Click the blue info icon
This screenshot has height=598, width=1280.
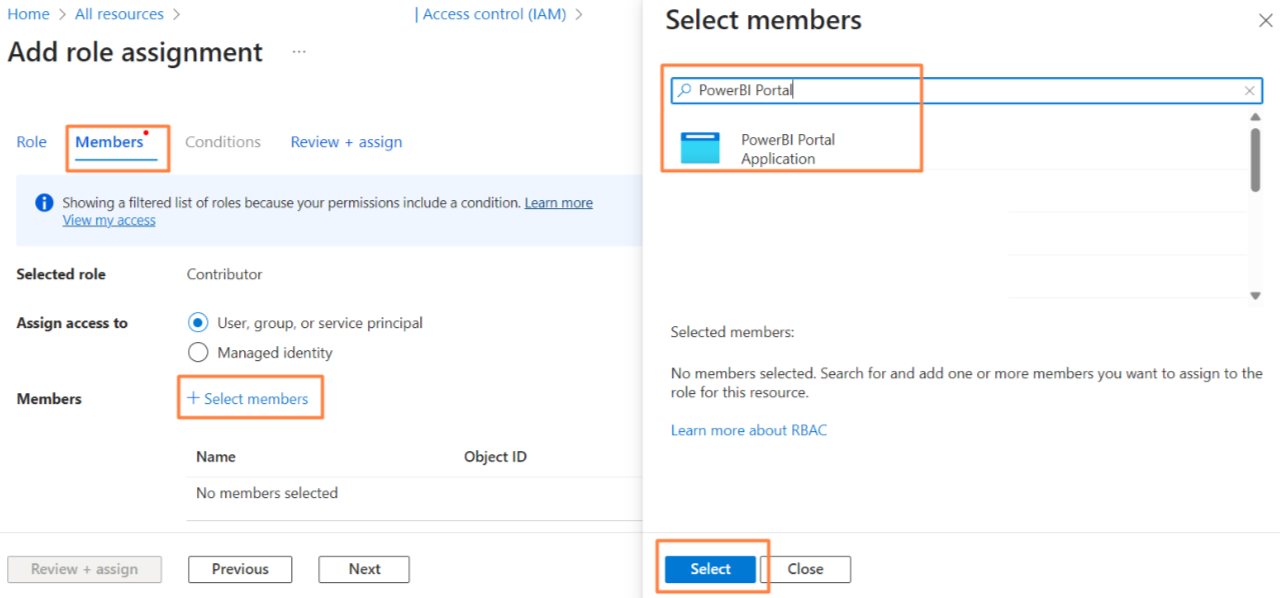tap(44, 203)
